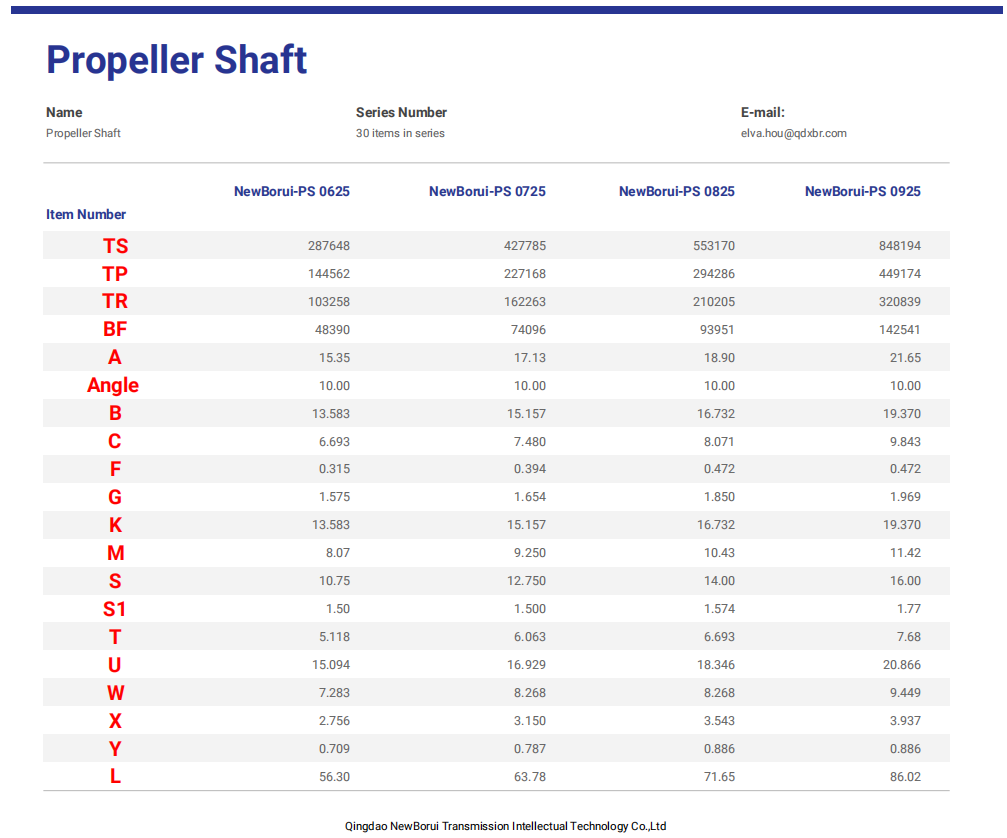The height and width of the screenshot is (838, 1007).
Task: Select the red 'C' row label
Action: tap(114, 441)
